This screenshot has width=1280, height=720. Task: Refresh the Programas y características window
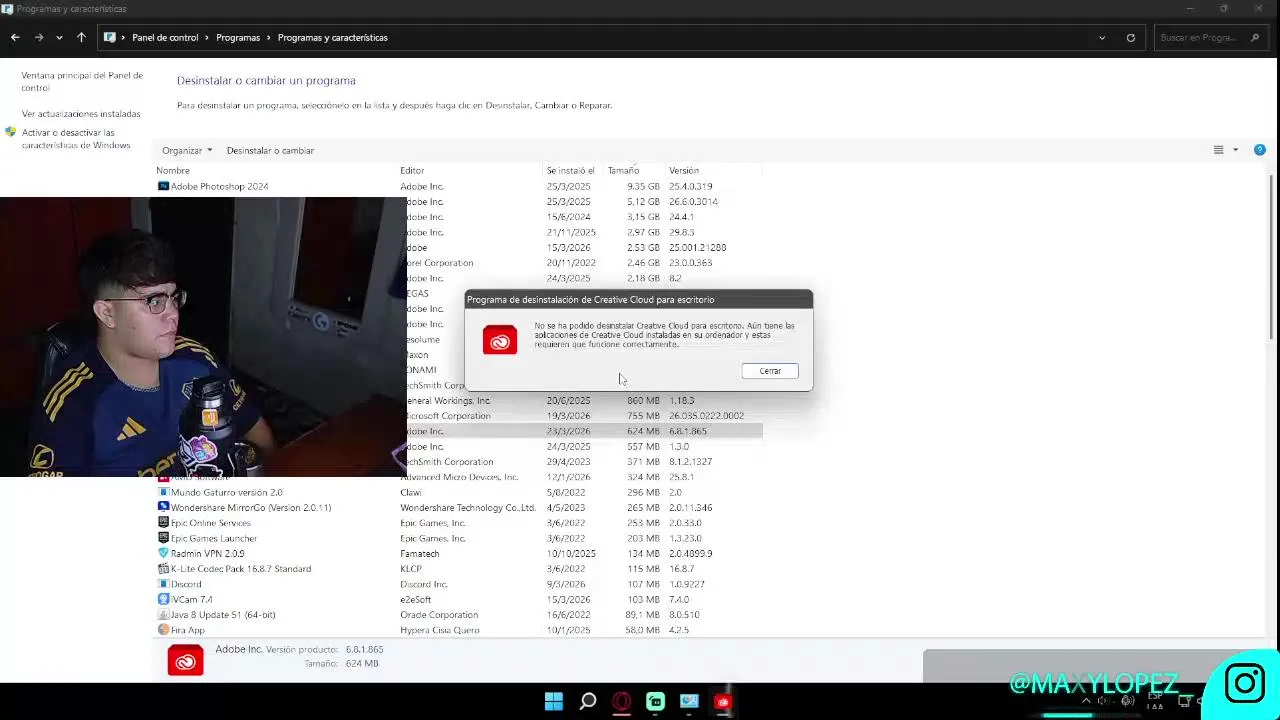click(x=1131, y=38)
